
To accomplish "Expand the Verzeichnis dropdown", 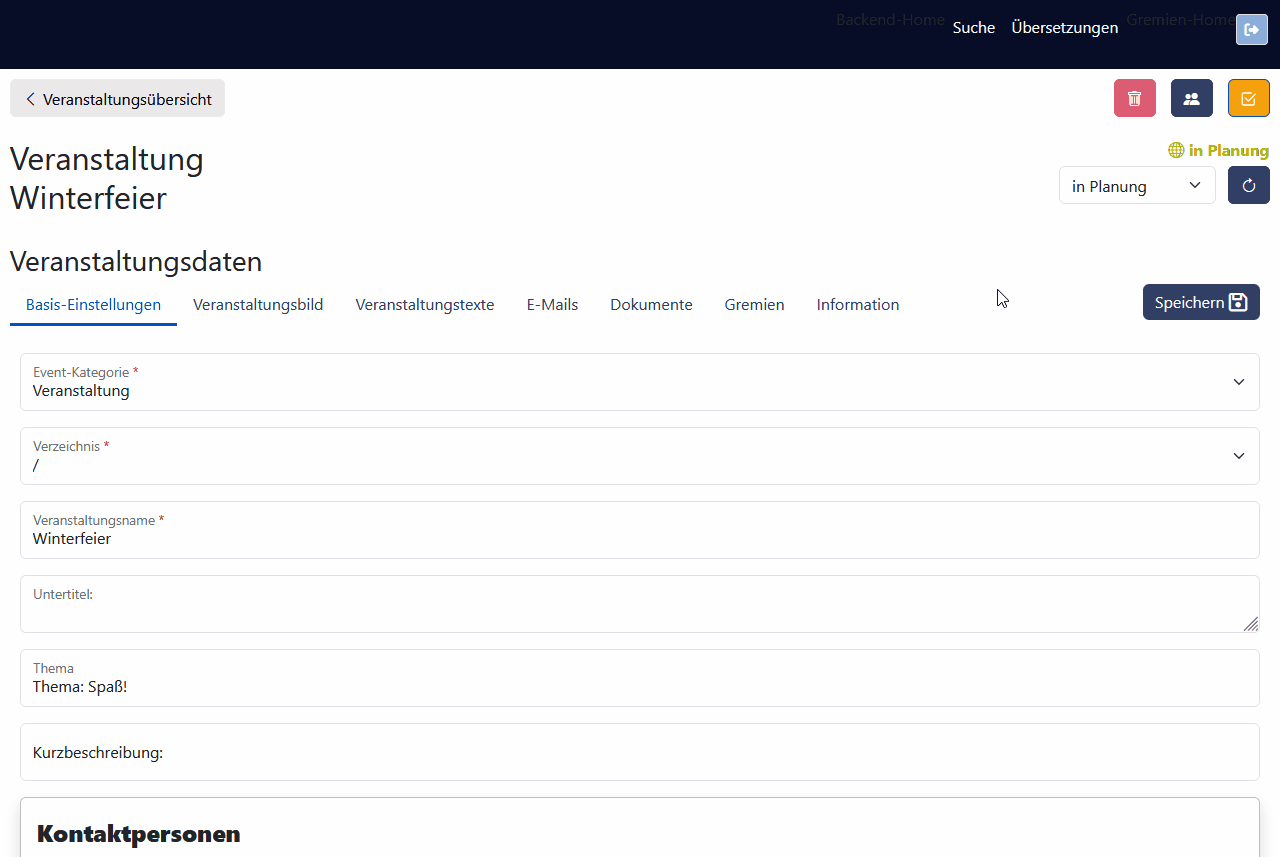I will click(639, 456).
